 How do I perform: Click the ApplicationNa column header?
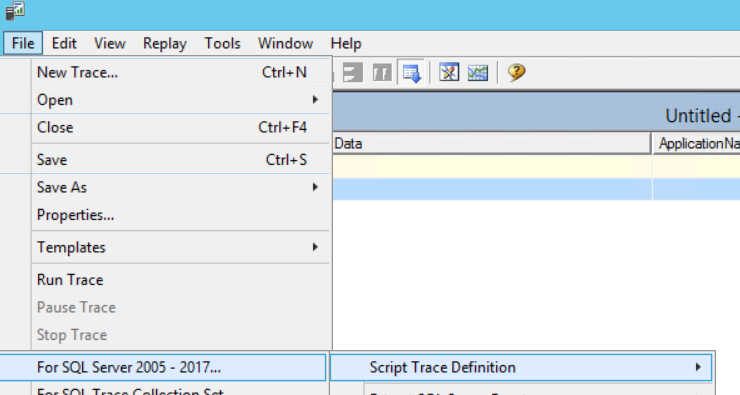point(696,143)
